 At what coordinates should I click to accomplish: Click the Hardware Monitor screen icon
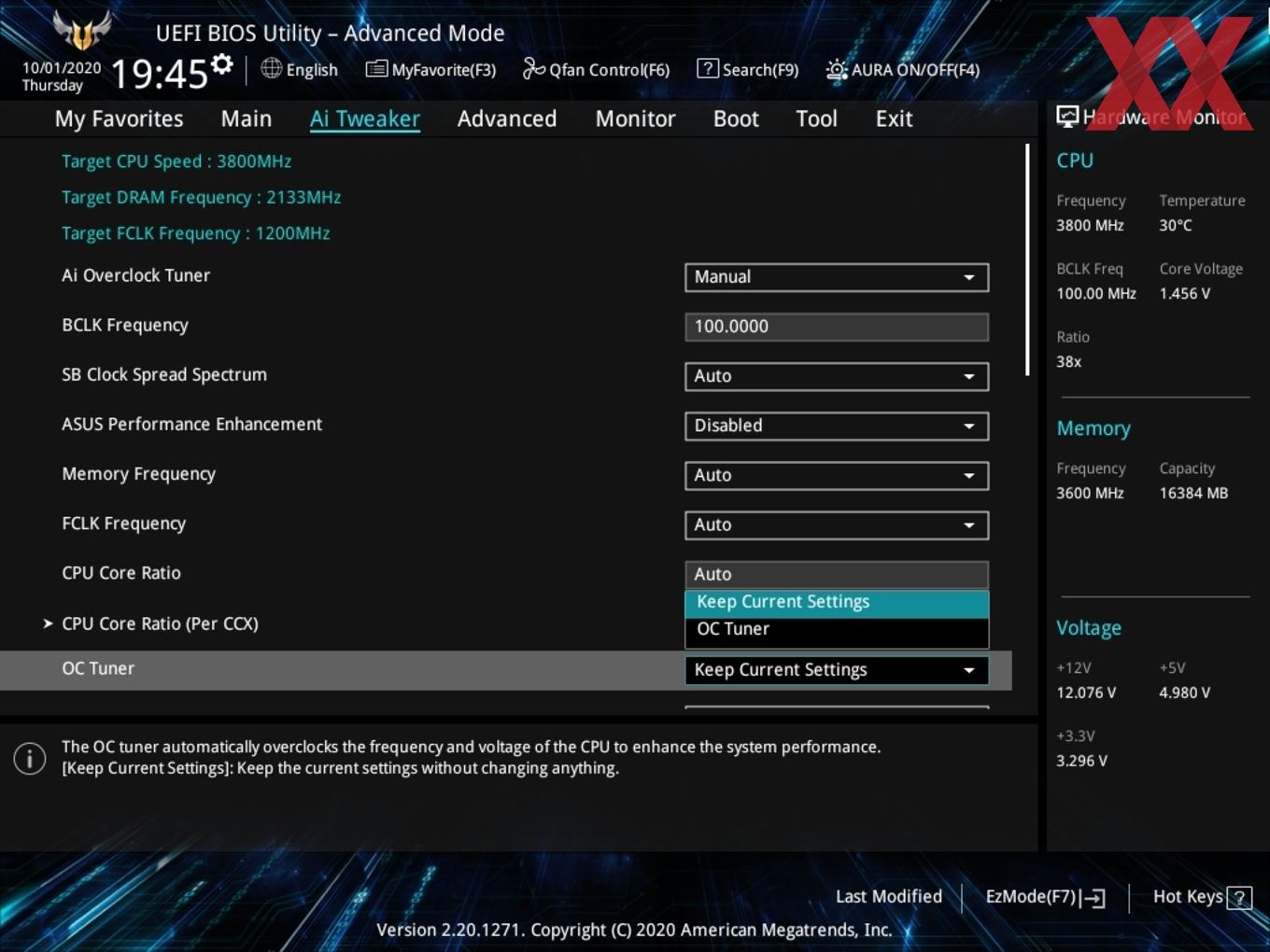[x=1067, y=117]
